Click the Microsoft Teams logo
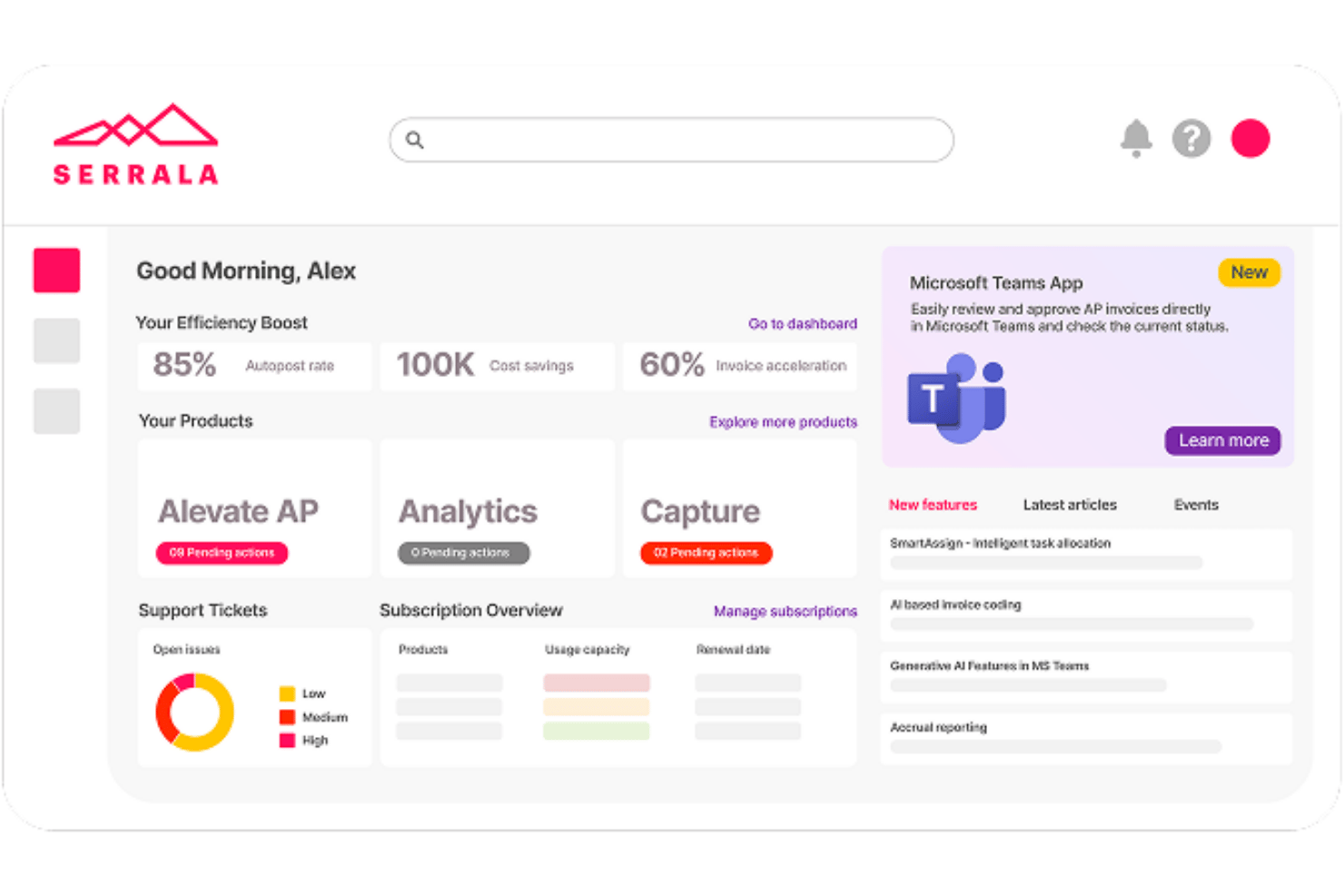 (956, 398)
